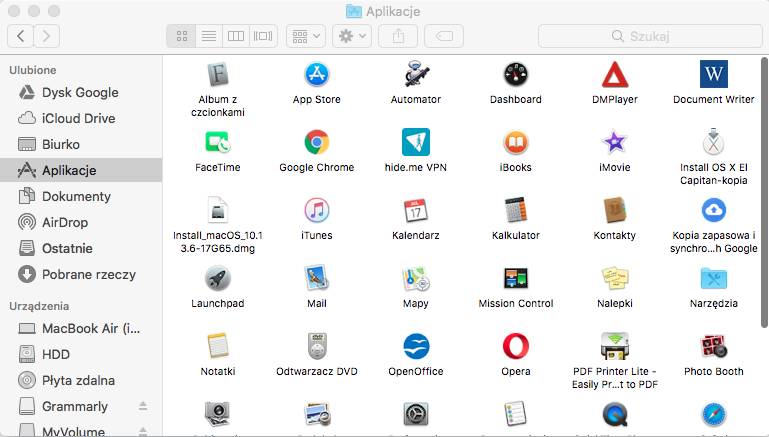The width and height of the screenshot is (769, 437).
Task: Click the Aplikacje folder icon in title bar
Action: point(354,11)
